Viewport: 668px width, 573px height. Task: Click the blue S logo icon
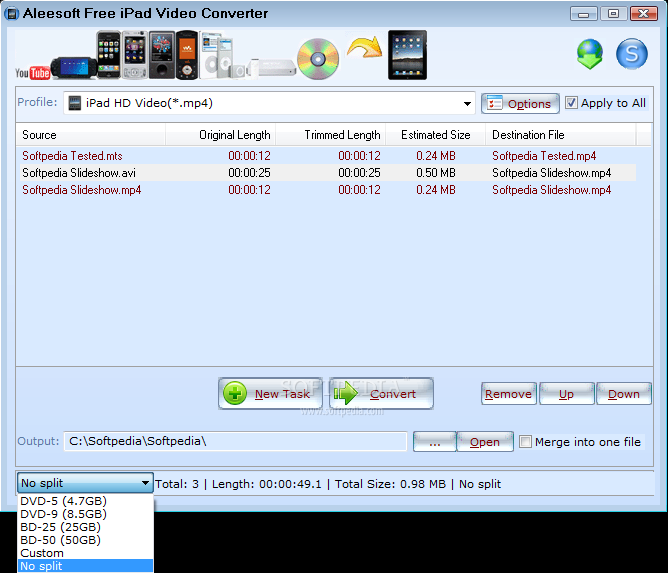(x=631, y=54)
